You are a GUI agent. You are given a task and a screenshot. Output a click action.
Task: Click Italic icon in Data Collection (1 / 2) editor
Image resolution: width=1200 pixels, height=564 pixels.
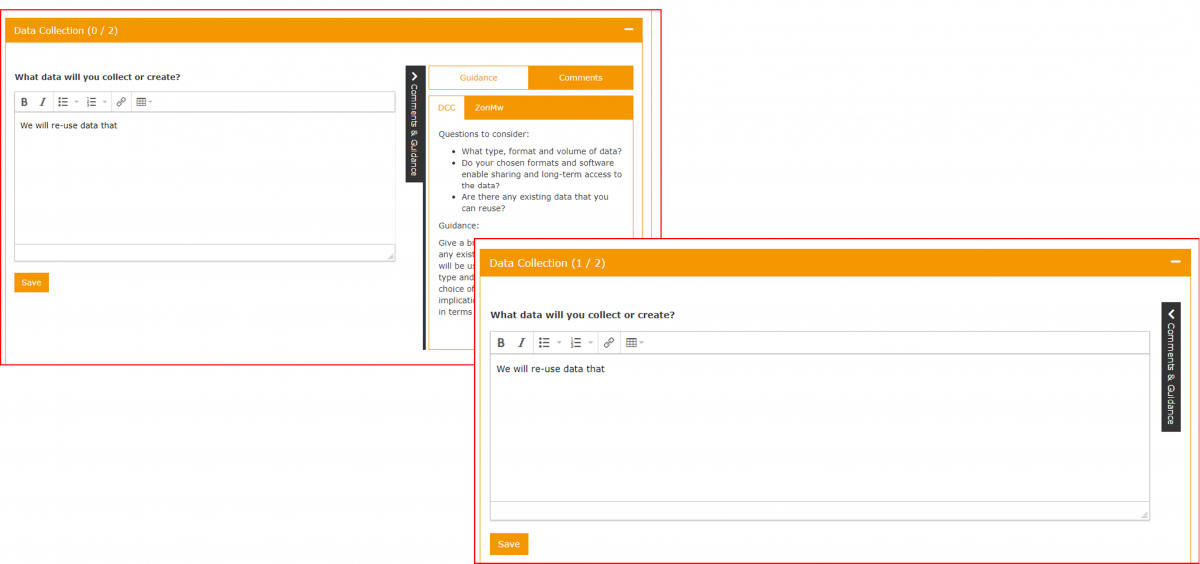tap(521, 343)
